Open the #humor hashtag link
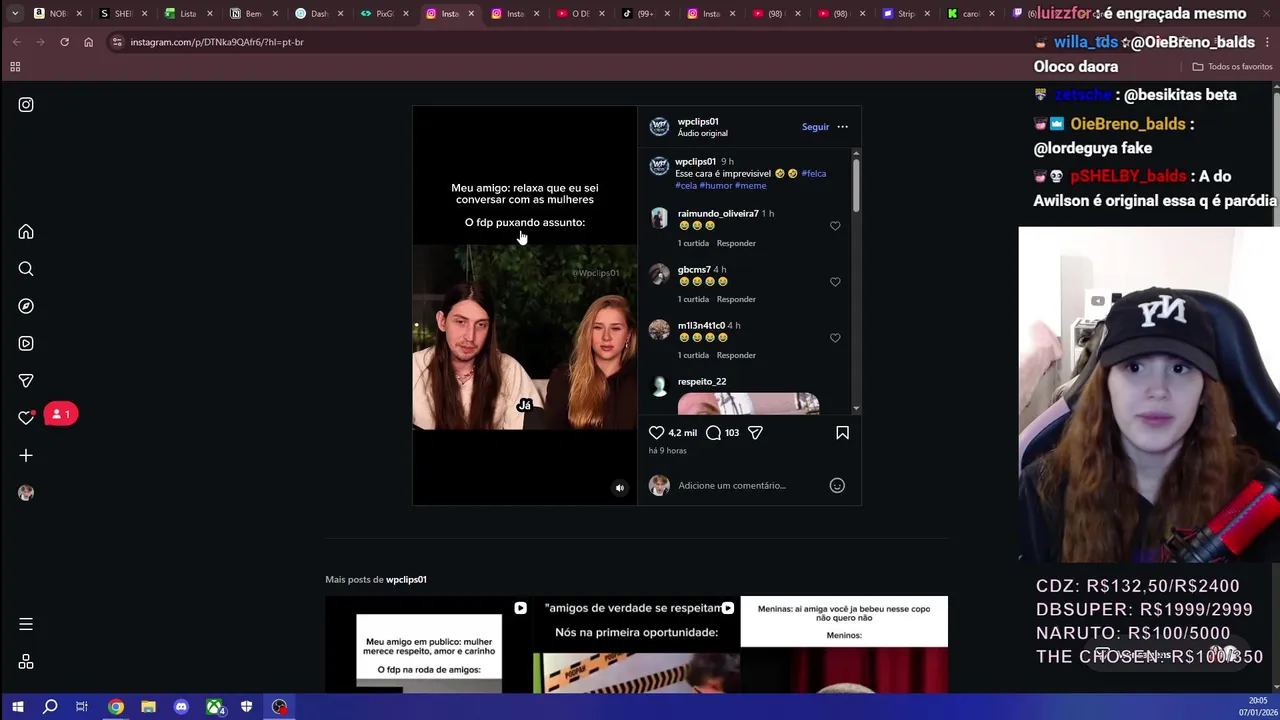The width and height of the screenshot is (1280, 720). 715,186
